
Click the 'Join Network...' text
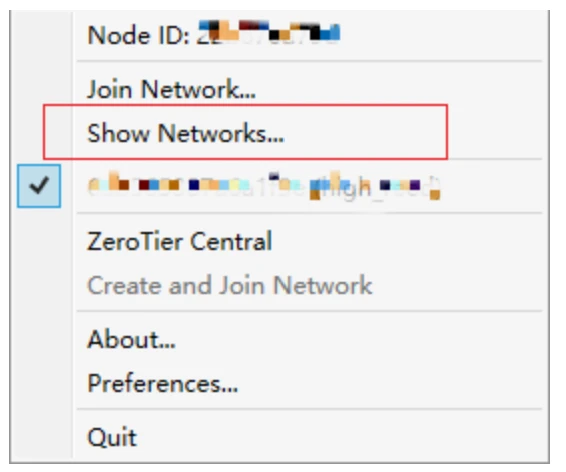pyautogui.click(x=172, y=89)
